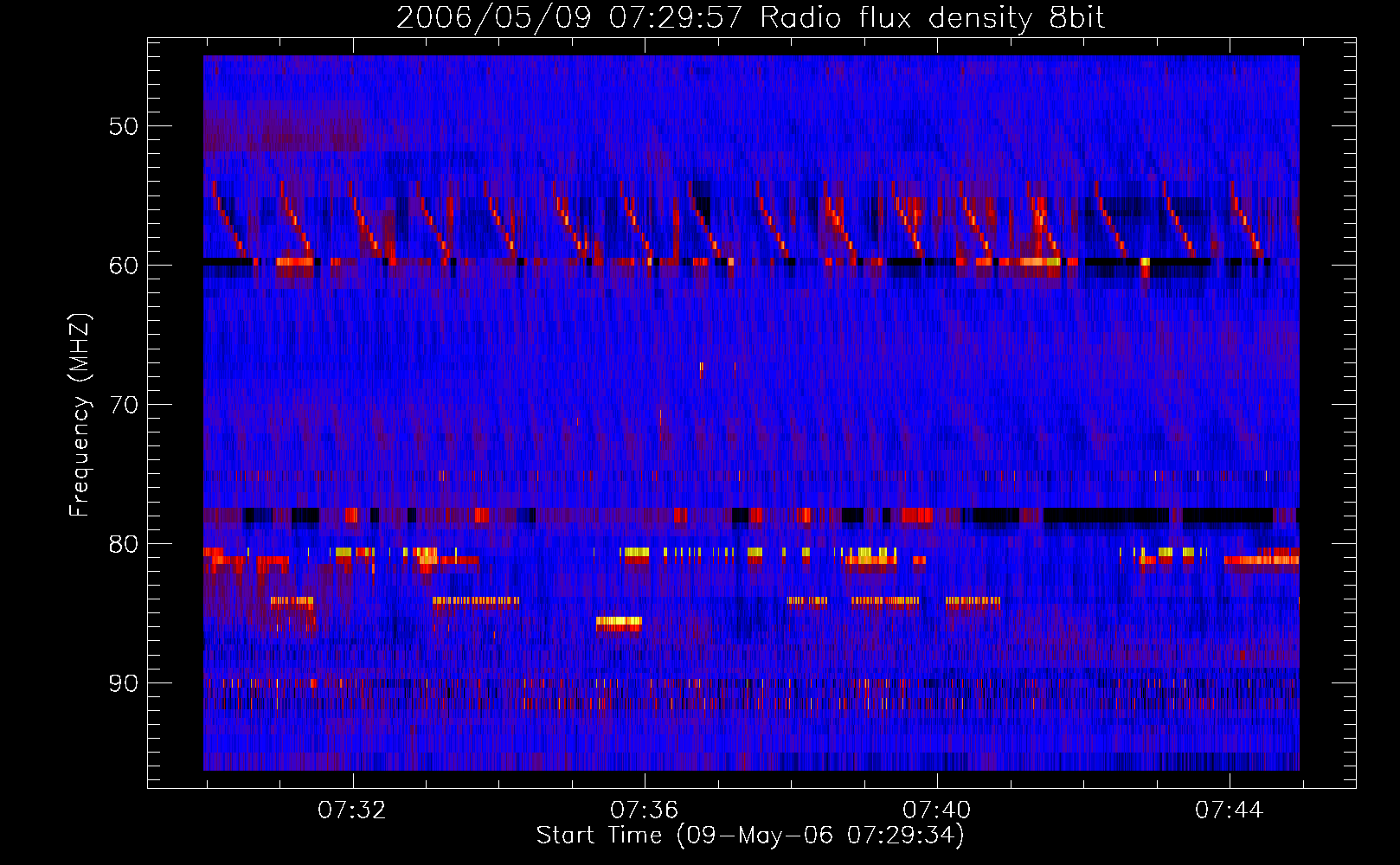Click the 07:32 time axis label
Viewport: 1400px width, 865px height.
click(351, 811)
